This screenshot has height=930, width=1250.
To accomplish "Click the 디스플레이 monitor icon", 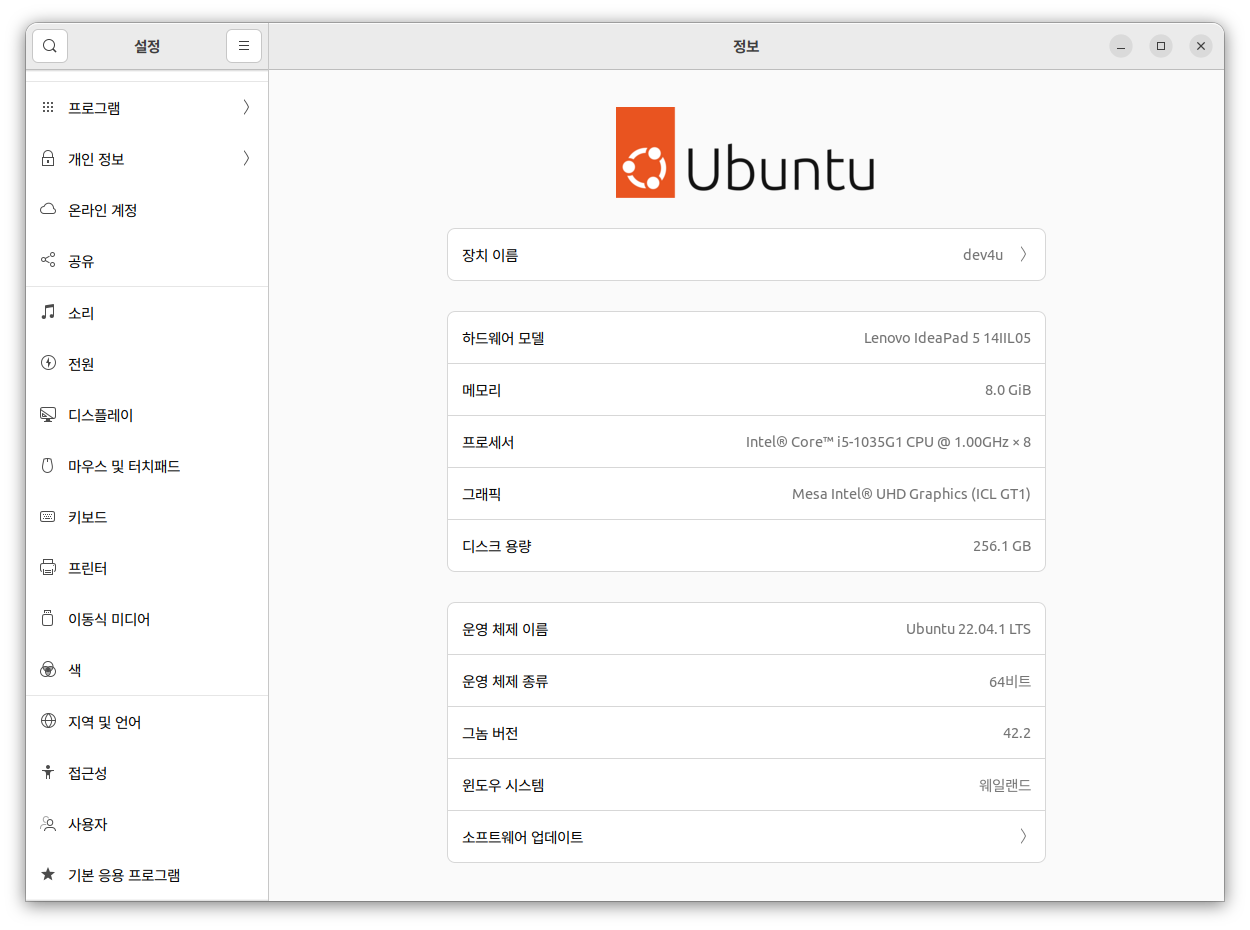I will tap(48, 414).
